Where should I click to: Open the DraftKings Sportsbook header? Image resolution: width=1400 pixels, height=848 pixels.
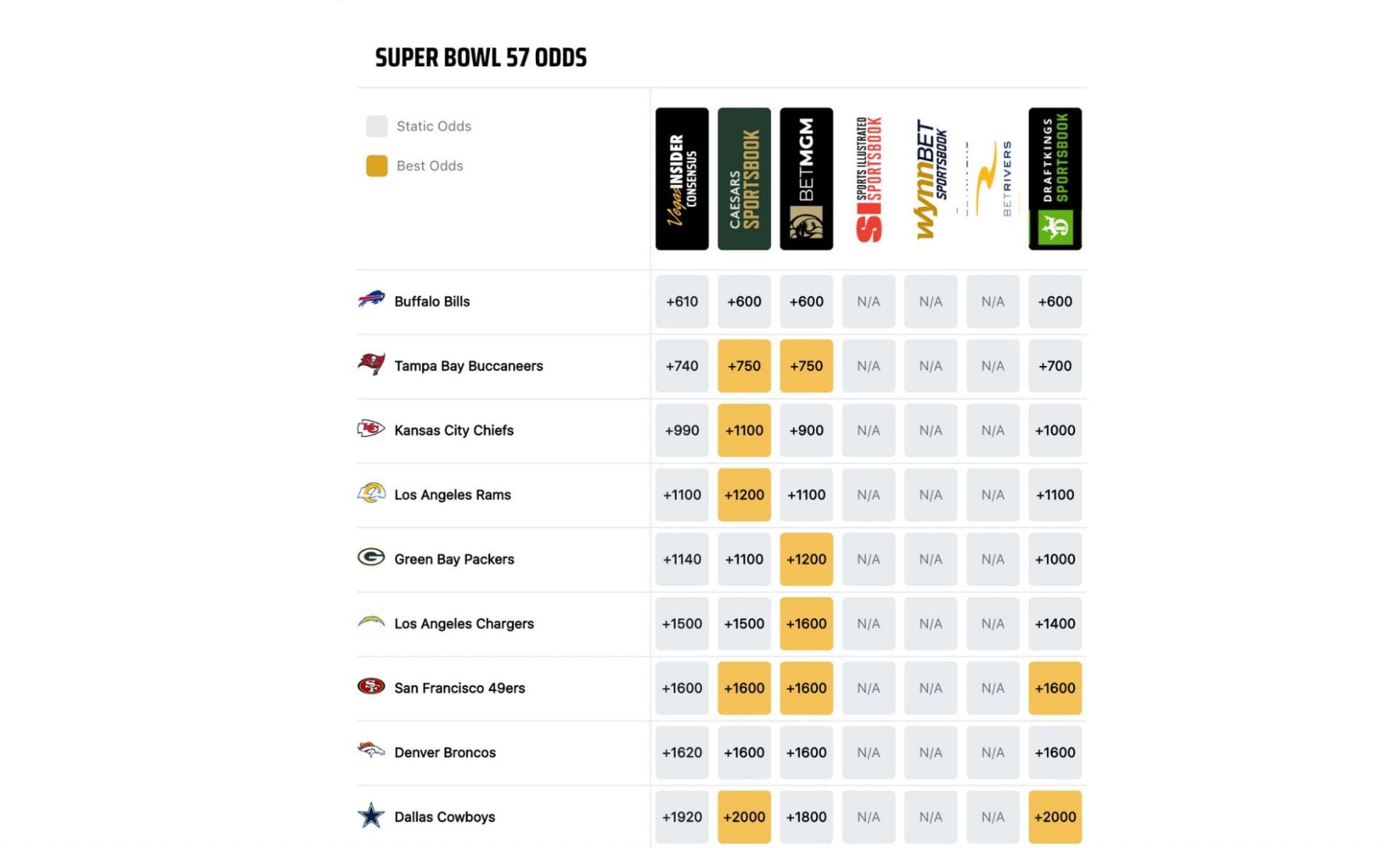tap(1054, 179)
